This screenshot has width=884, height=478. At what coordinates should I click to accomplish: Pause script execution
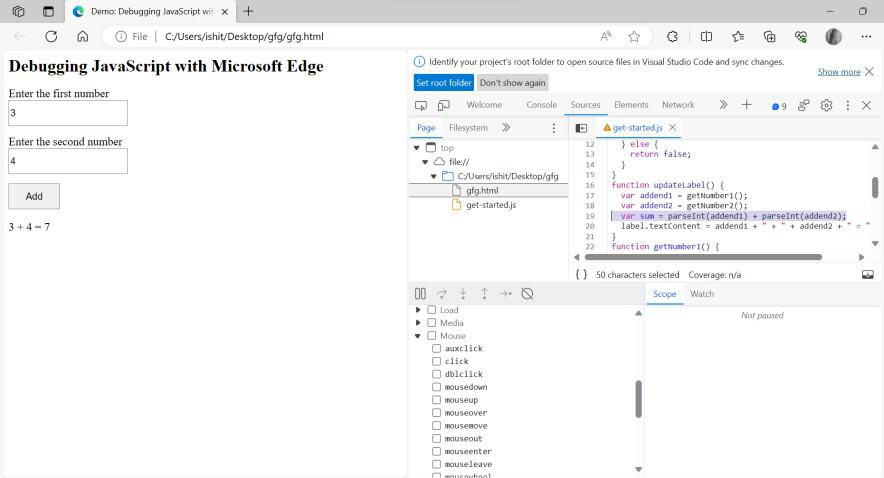pyautogui.click(x=420, y=294)
